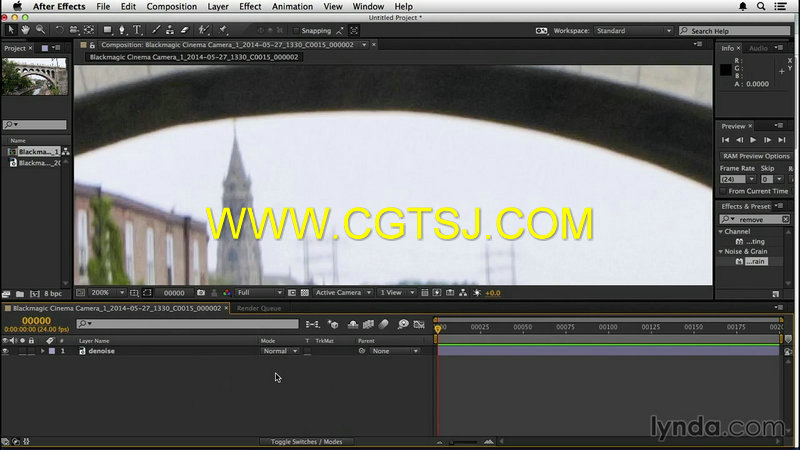Toggle region of interest in viewer
The width and height of the screenshot is (800, 450).
292,293
